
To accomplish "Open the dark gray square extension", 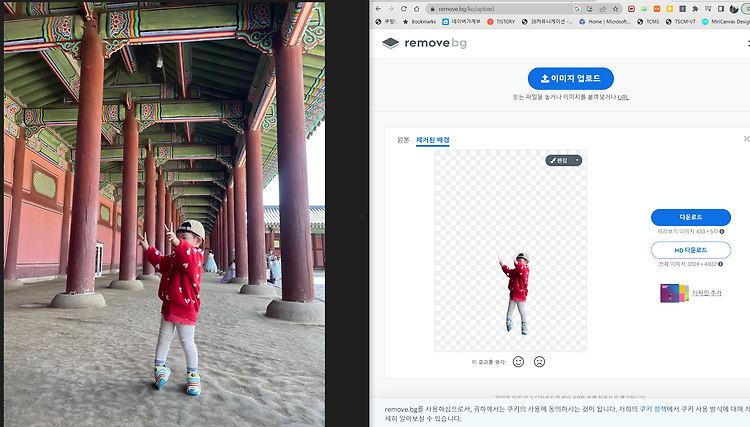I will (x=683, y=9).
